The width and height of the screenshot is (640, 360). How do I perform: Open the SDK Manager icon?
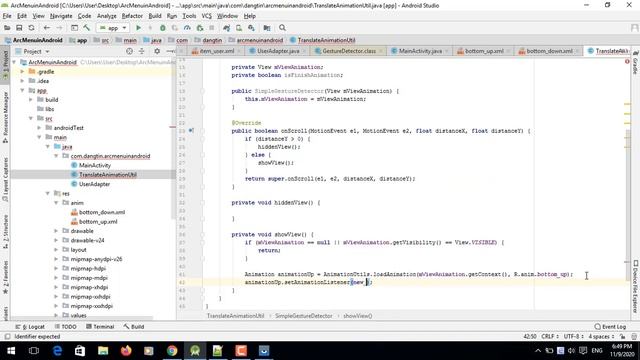coord(251,28)
